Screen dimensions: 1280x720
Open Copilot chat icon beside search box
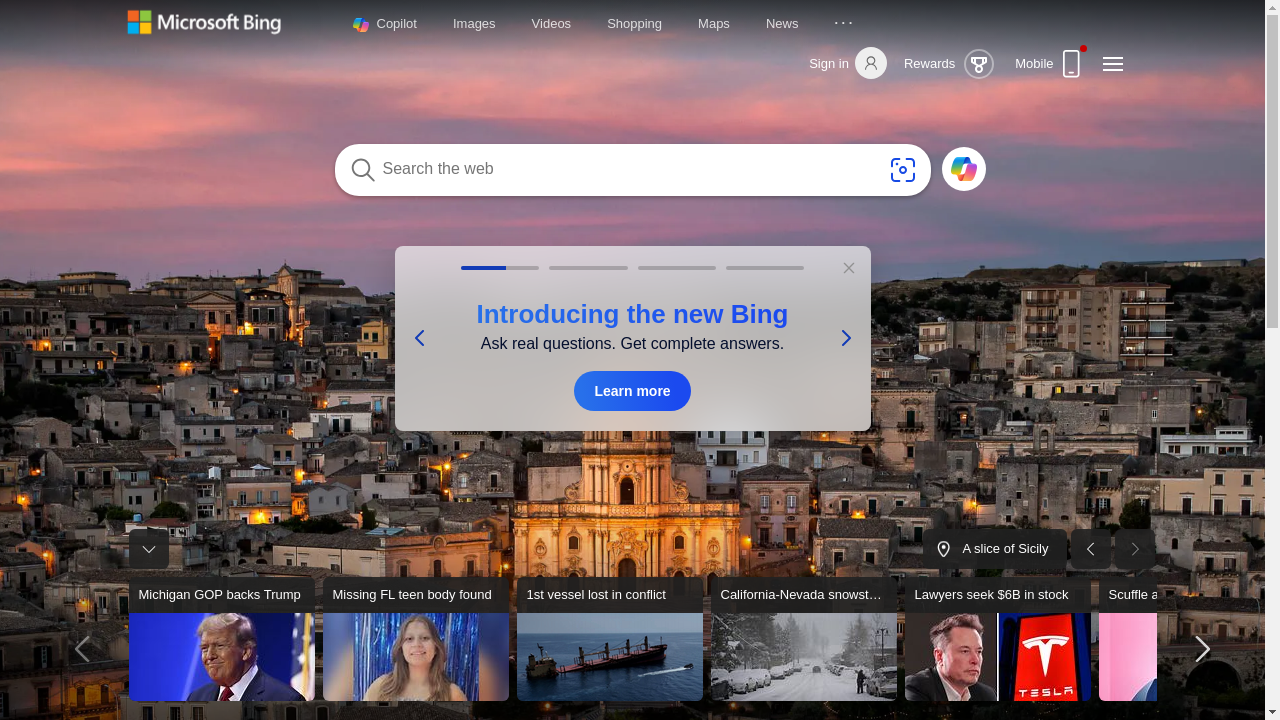click(x=963, y=170)
